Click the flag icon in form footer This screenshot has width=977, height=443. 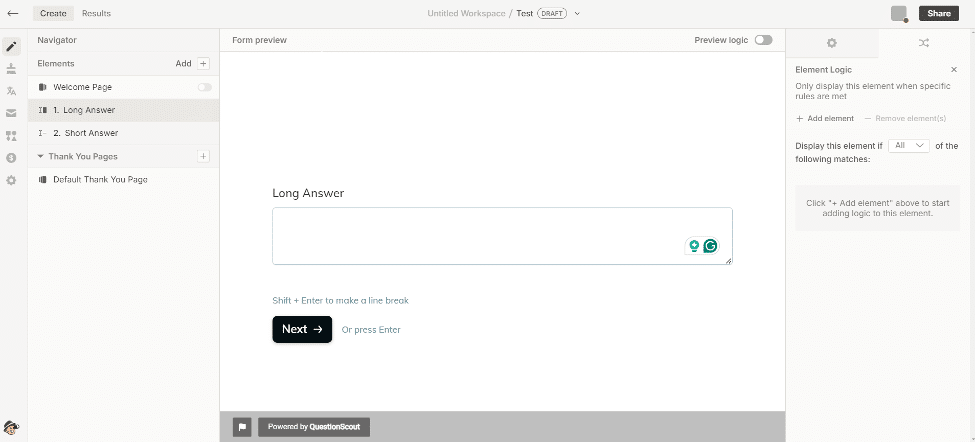tap(242, 427)
